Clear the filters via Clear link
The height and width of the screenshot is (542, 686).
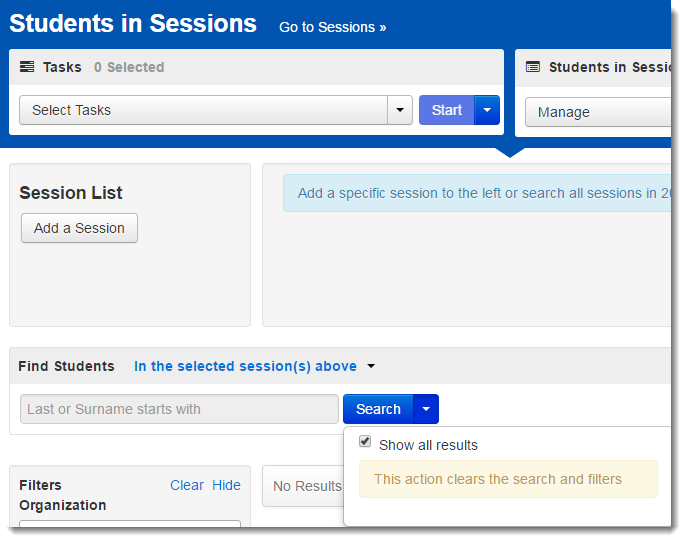pyautogui.click(x=187, y=485)
